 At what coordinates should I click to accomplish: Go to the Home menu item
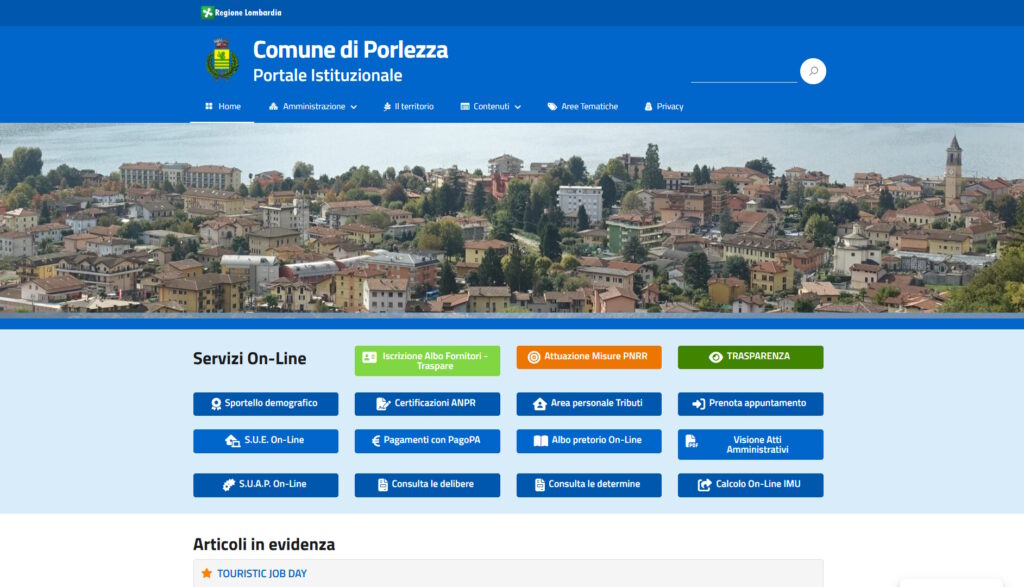[x=223, y=106]
